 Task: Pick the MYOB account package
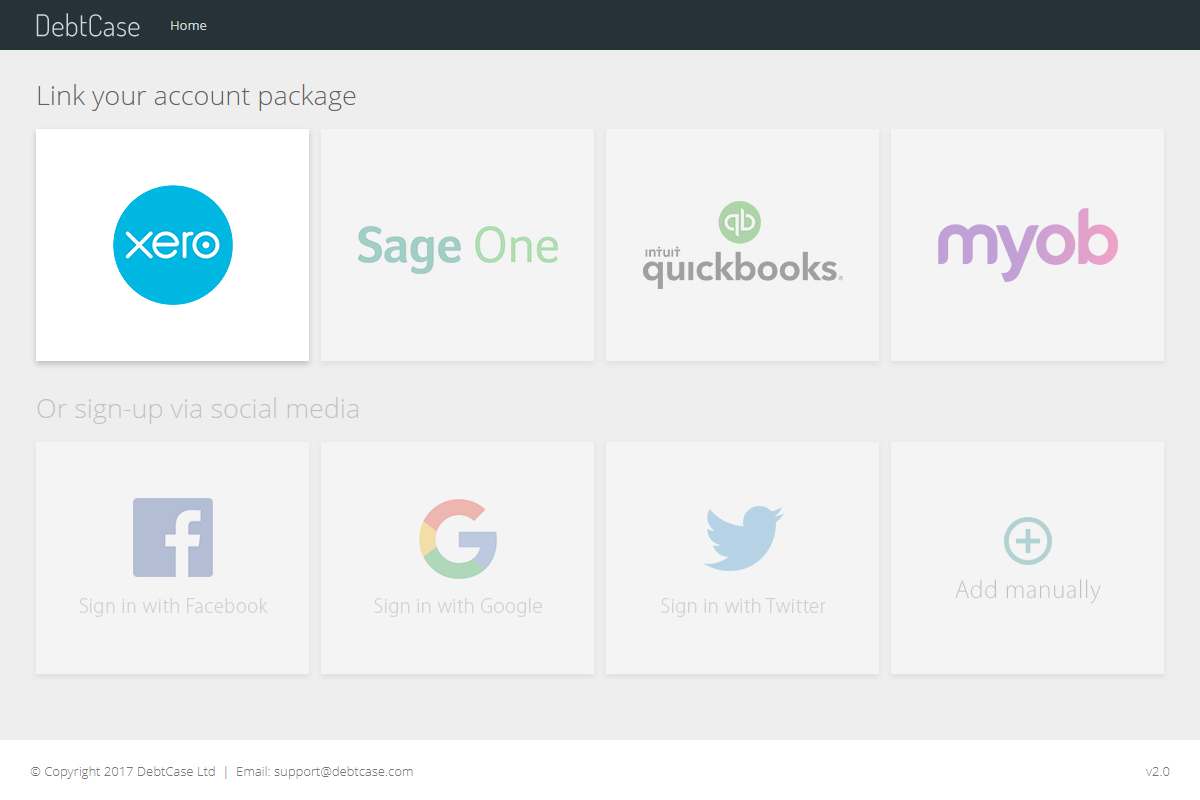(x=1027, y=245)
